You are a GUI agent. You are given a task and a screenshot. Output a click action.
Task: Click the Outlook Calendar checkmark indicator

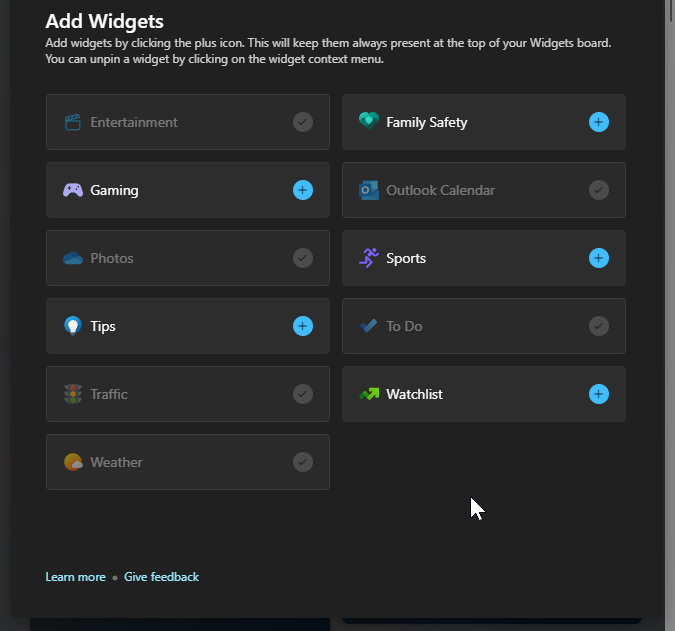pos(599,190)
